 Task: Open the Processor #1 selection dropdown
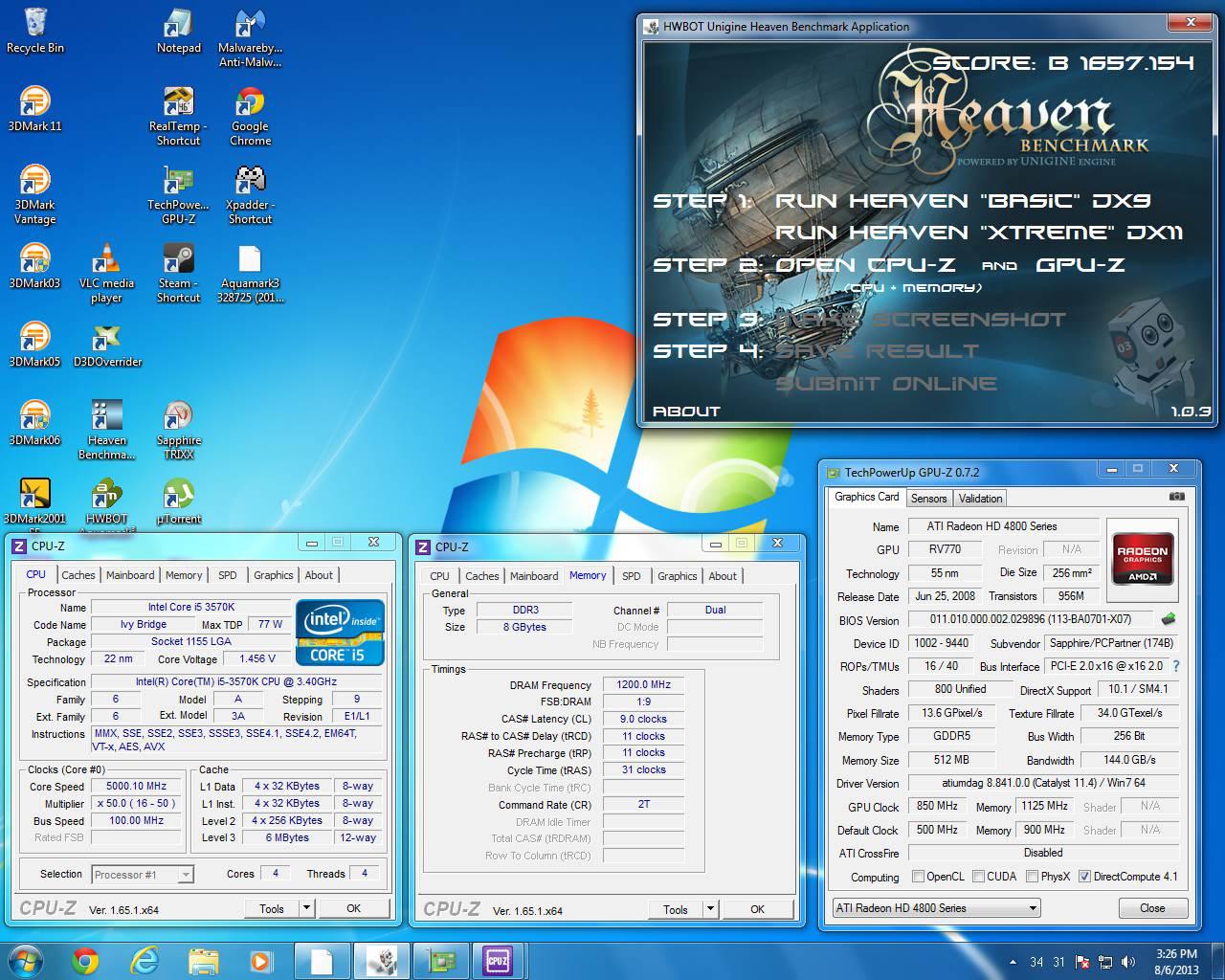[143, 874]
